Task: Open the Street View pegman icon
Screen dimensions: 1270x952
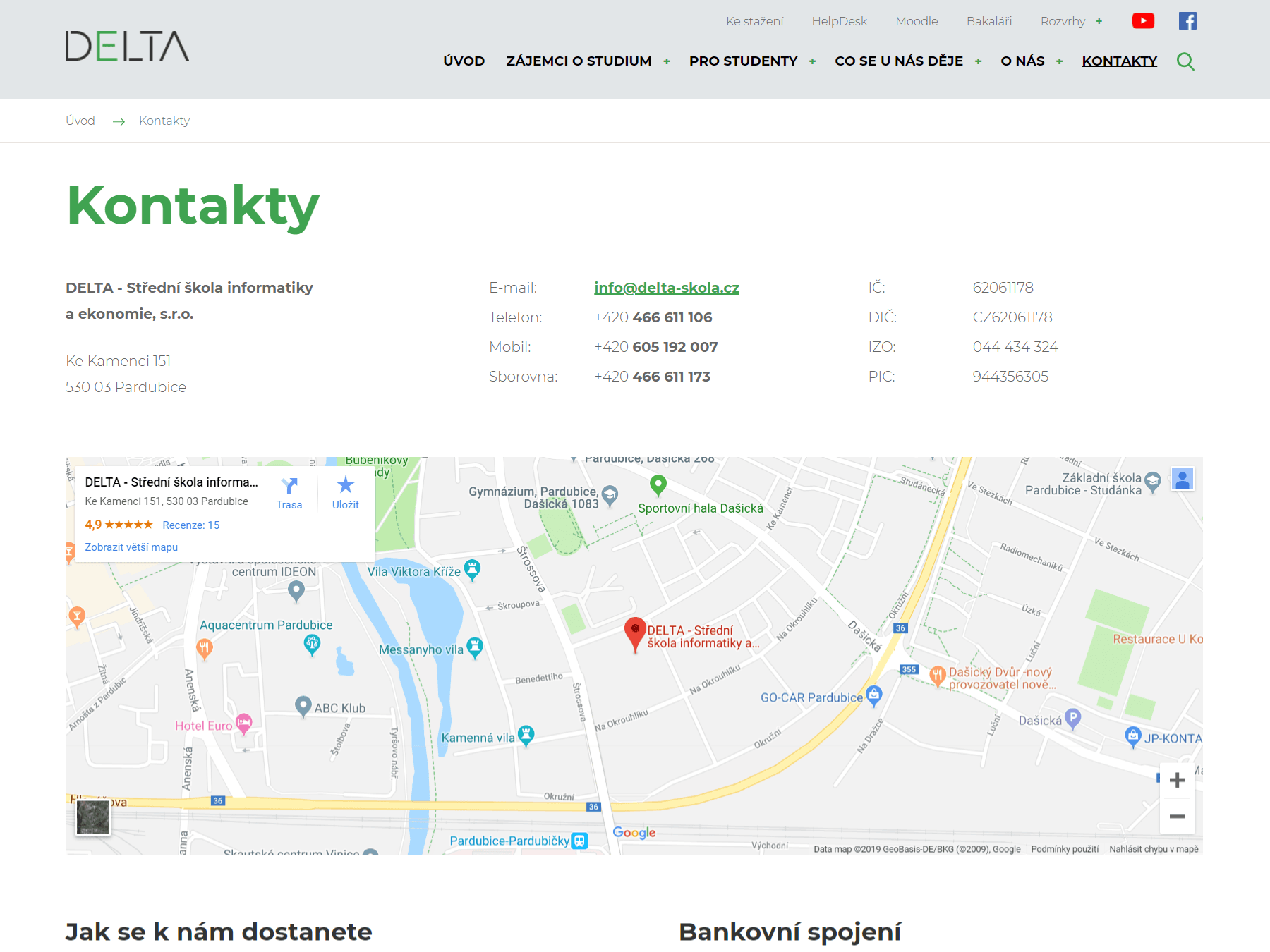Action: [1183, 480]
